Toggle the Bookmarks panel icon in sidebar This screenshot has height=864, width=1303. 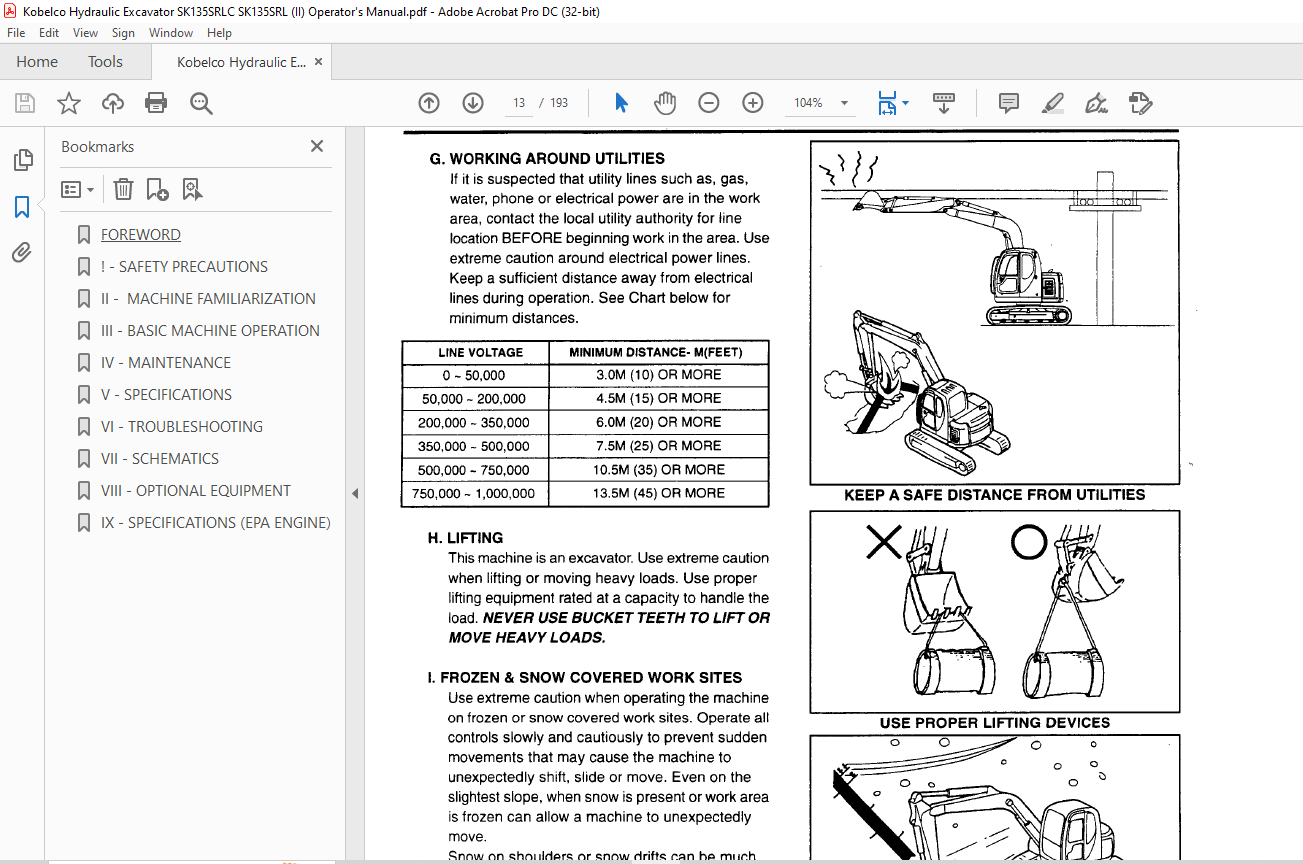click(x=22, y=207)
